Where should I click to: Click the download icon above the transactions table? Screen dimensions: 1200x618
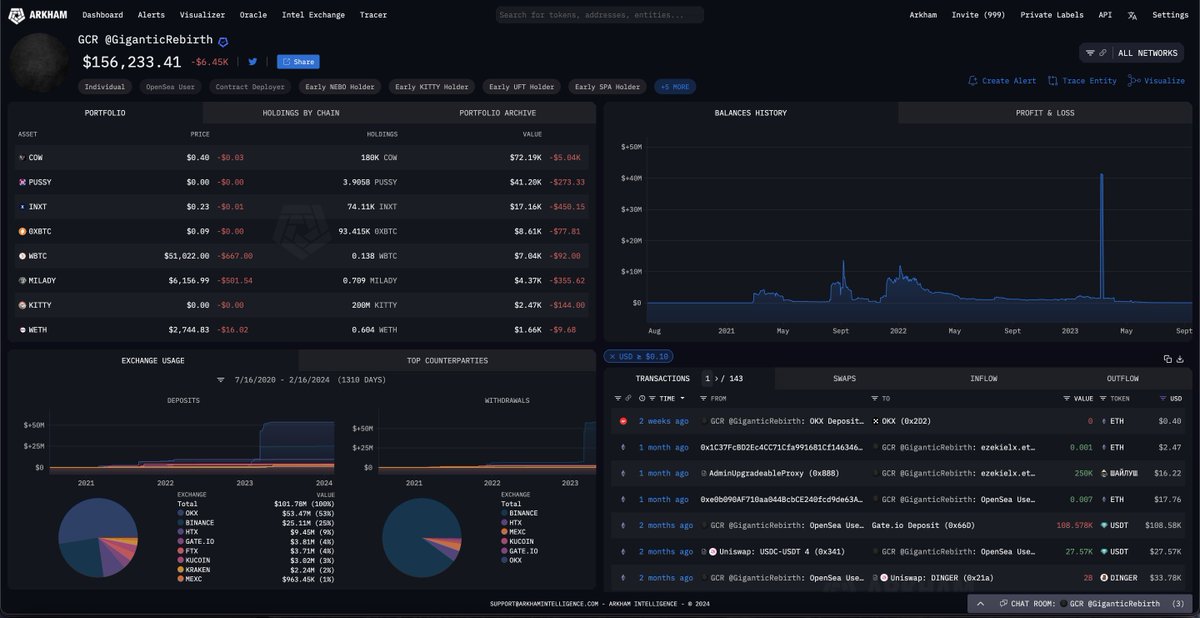(x=1181, y=359)
